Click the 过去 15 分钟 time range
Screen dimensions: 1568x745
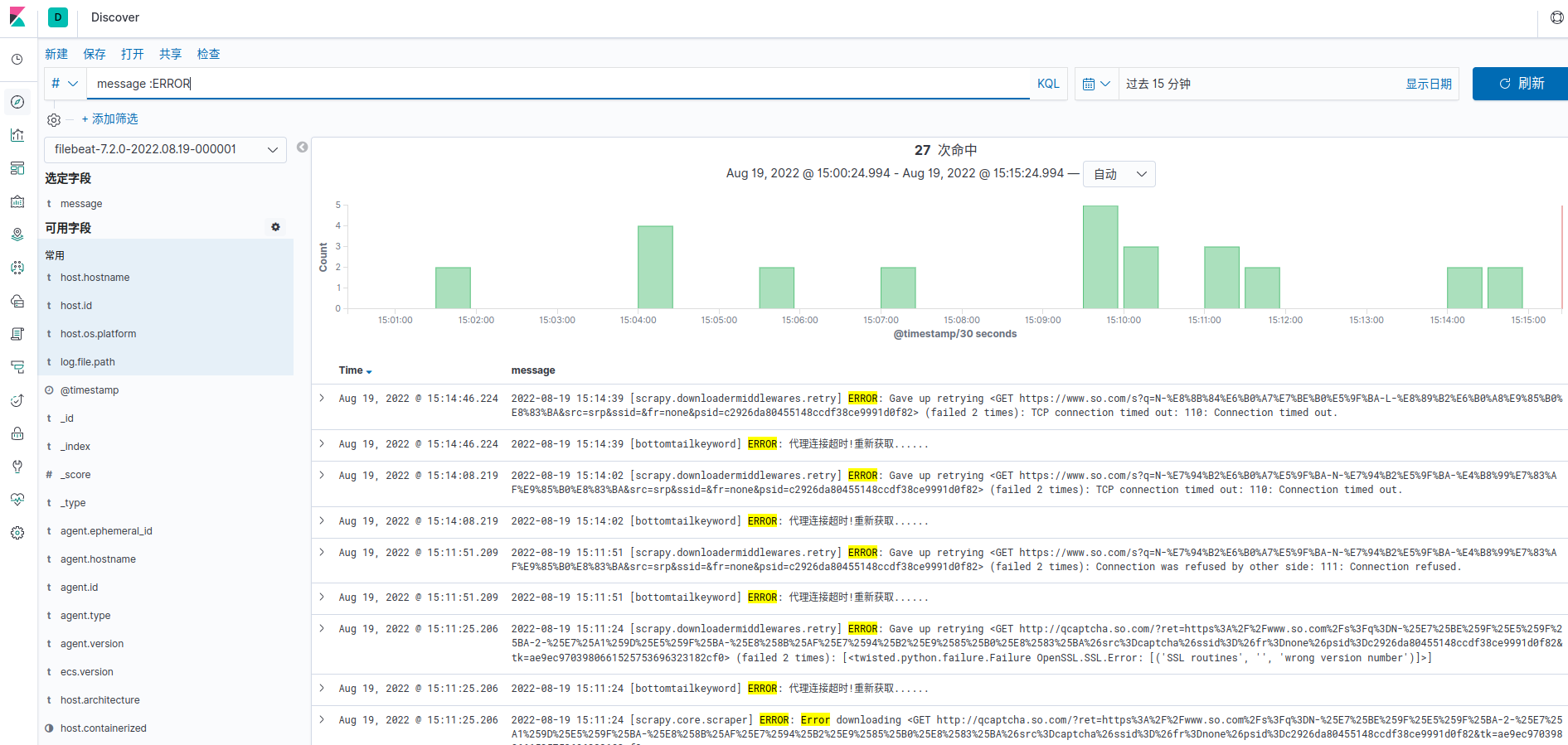click(1158, 84)
